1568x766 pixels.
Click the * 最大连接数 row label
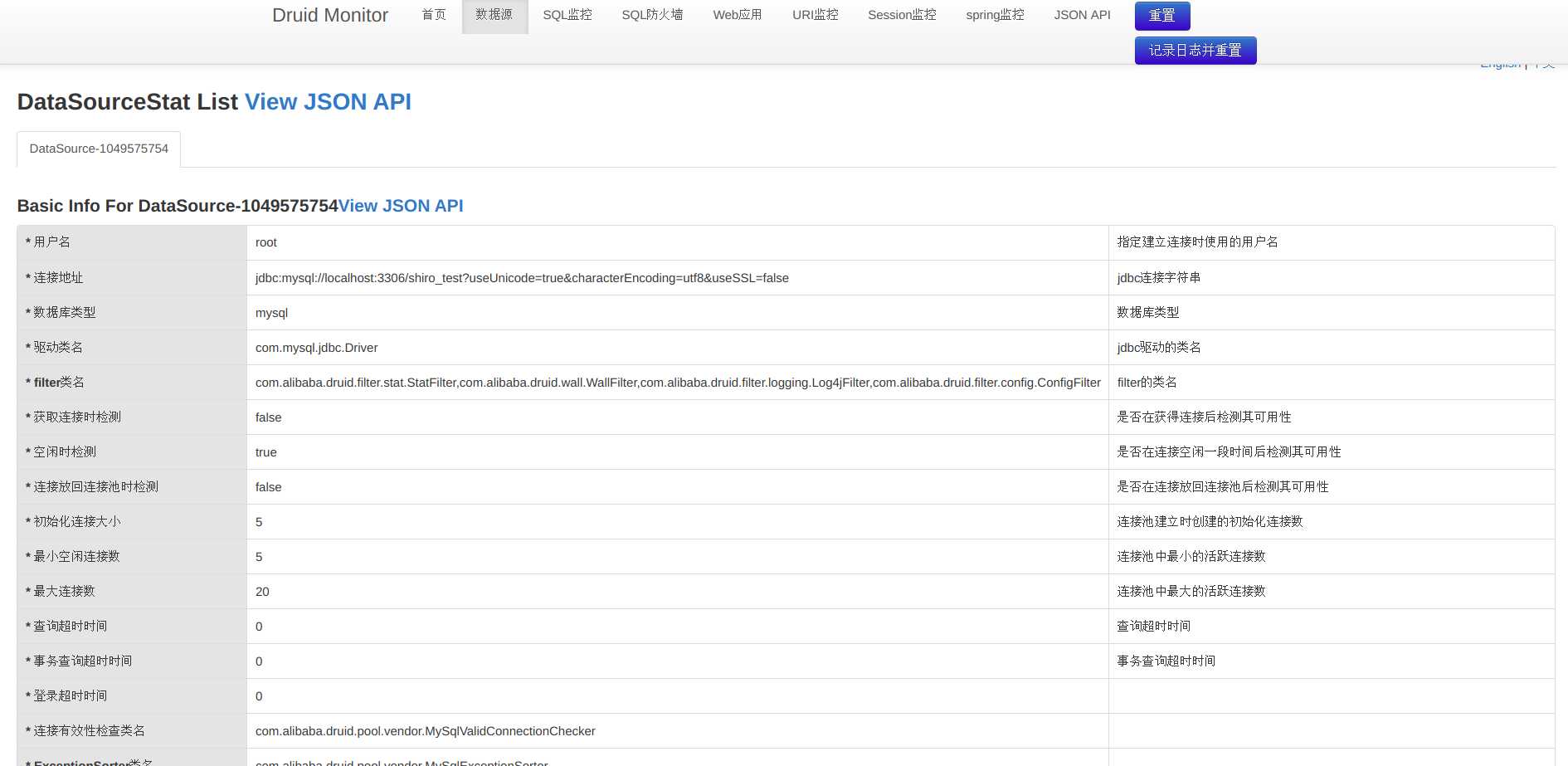point(61,592)
